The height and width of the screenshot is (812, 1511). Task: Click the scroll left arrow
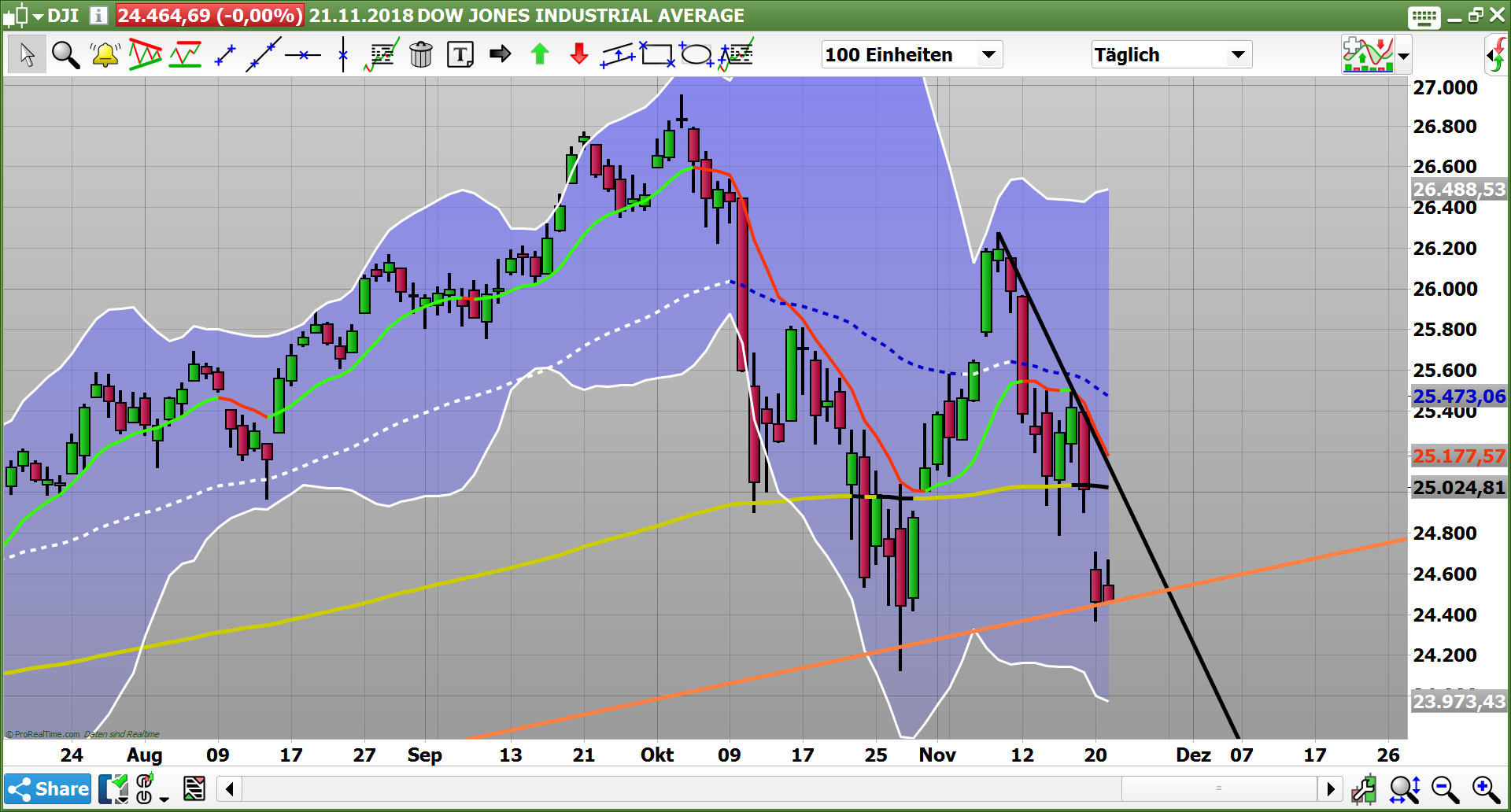[x=229, y=788]
